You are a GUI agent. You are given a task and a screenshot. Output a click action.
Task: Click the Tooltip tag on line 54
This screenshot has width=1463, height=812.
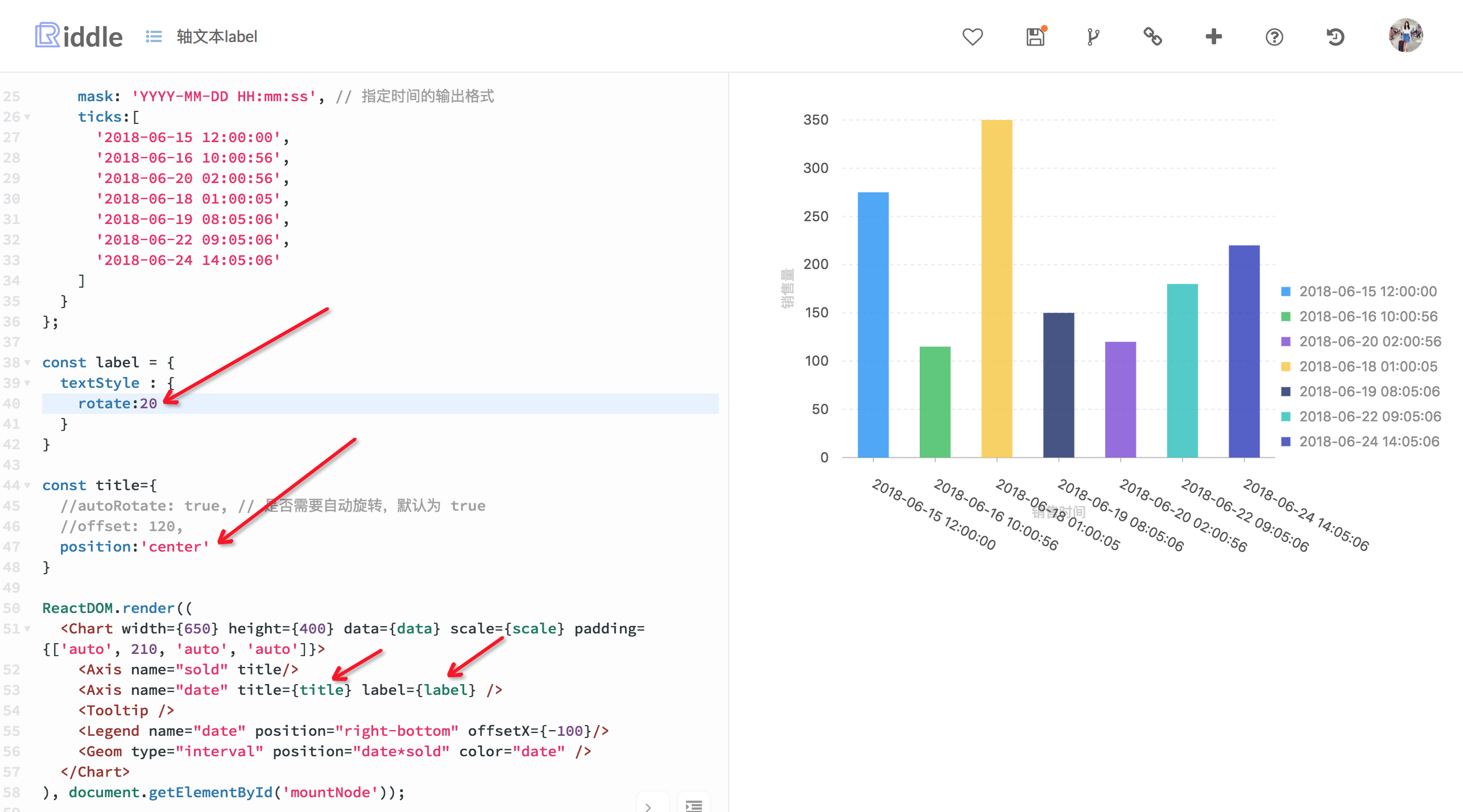click(x=126, y=711)
